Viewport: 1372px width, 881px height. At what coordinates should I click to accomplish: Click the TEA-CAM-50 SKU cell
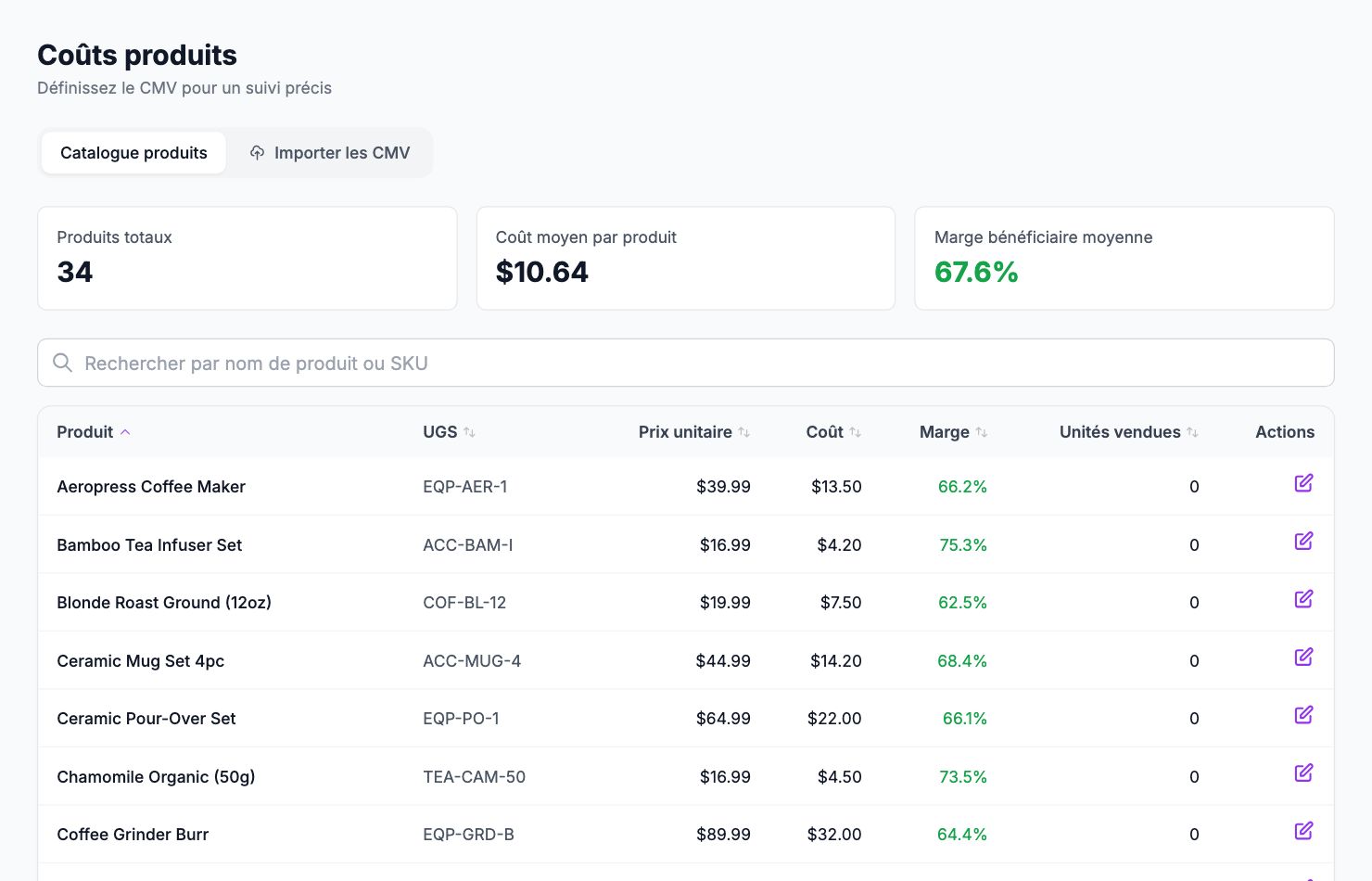click(474, 777)
